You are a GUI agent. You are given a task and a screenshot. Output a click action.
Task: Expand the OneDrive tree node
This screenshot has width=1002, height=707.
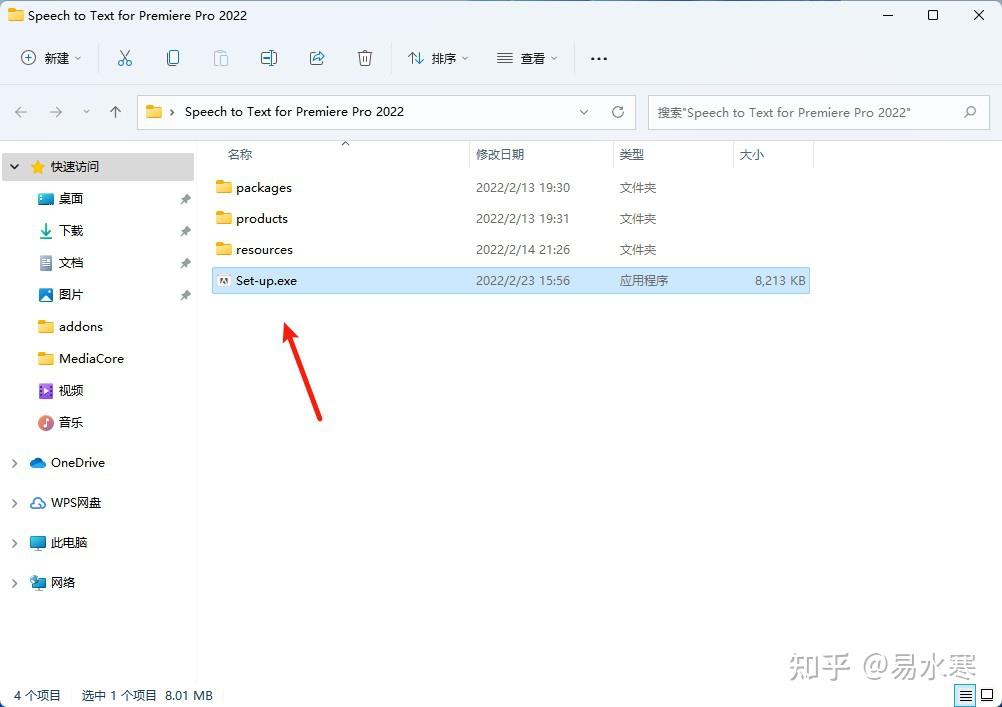point(14,463)
